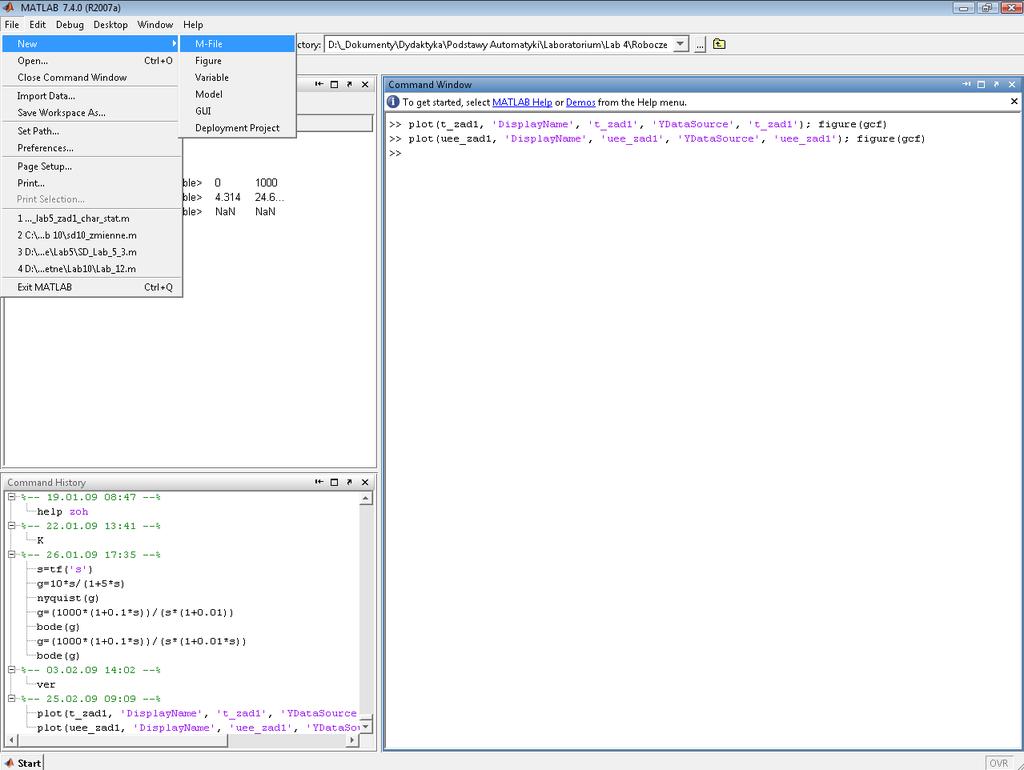The width and height of the screenshot is (1024, 770).
Task: Minimize the Command Window panel icon
Action: tap(966, 84)
